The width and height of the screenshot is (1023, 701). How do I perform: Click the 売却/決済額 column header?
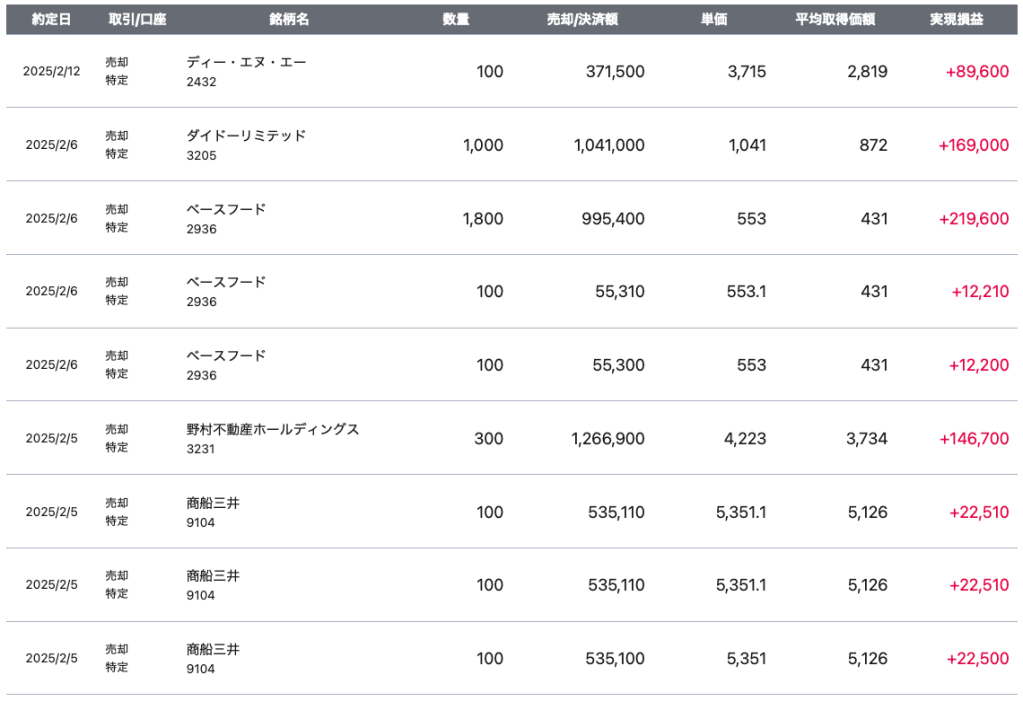point(582,20)
